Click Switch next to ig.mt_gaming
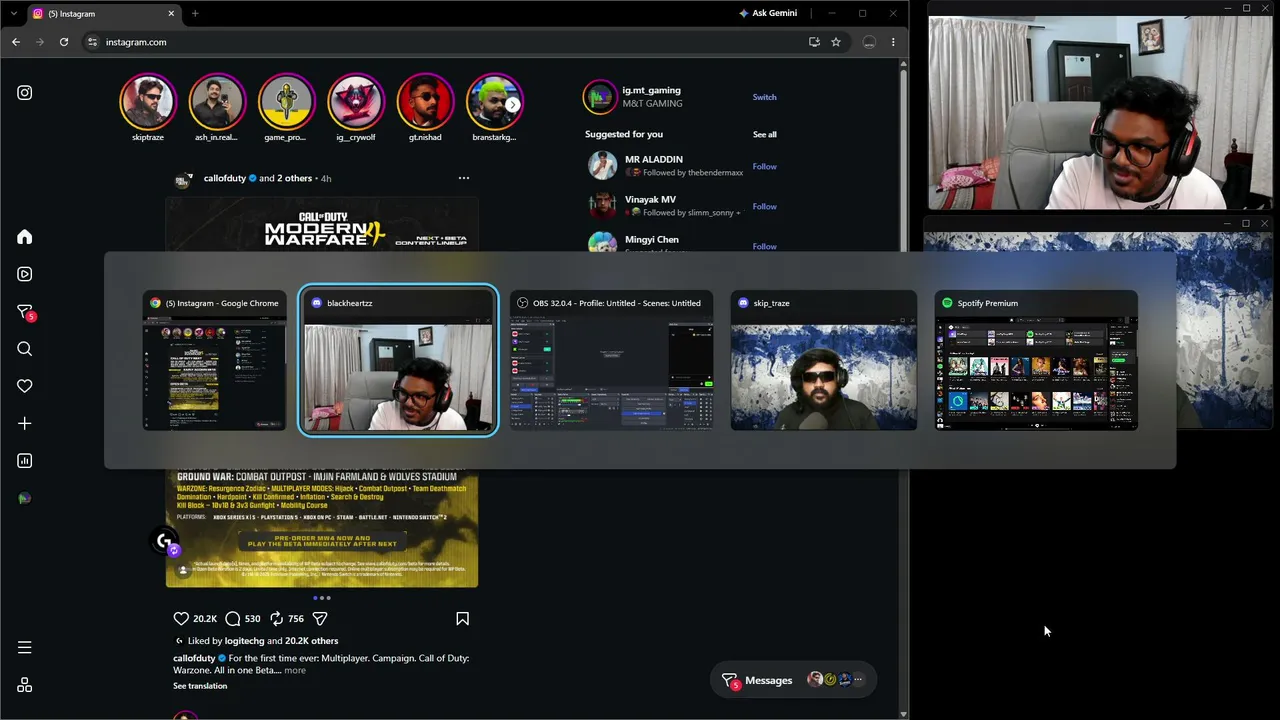 pos(764,97)
